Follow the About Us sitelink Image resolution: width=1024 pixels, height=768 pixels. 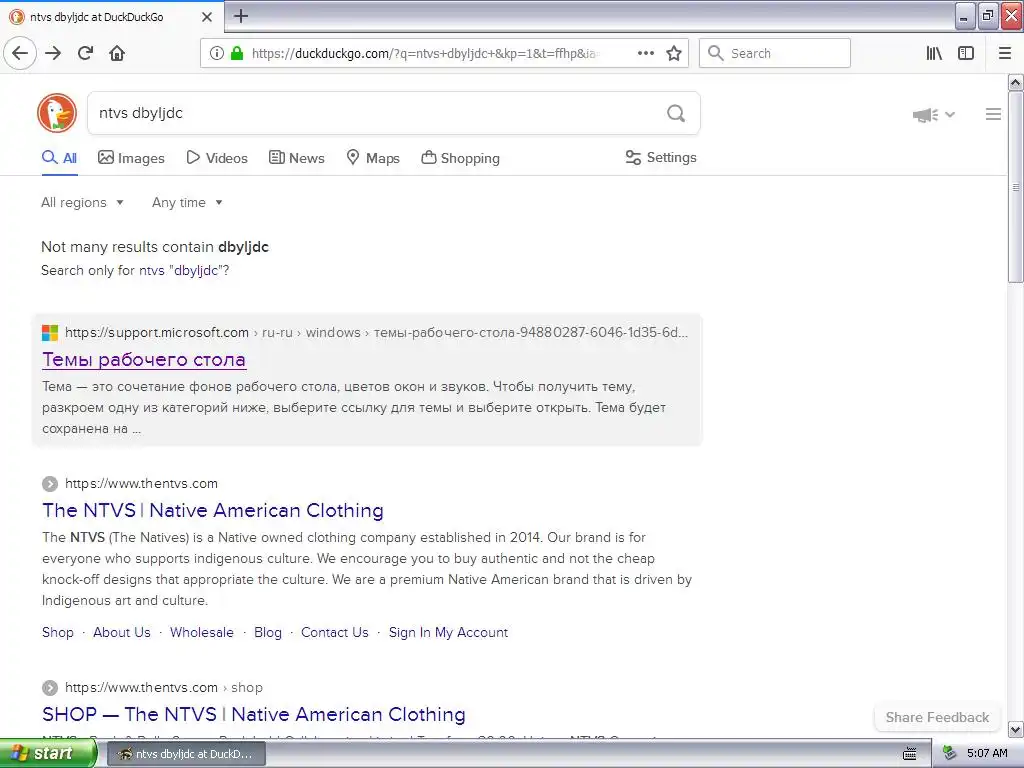pos(121,632)
